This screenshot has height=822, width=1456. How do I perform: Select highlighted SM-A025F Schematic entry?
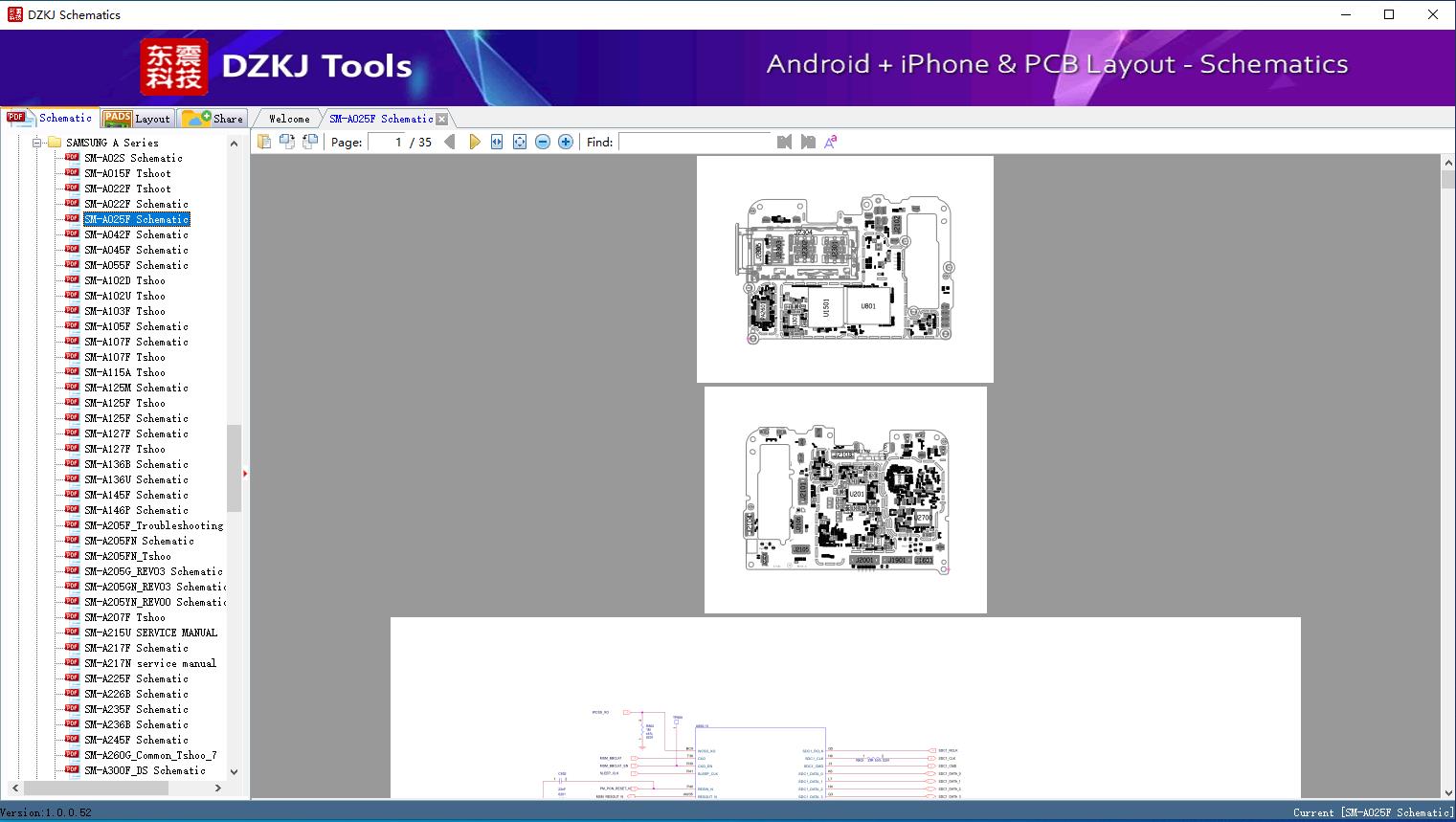tap(136, 219)
